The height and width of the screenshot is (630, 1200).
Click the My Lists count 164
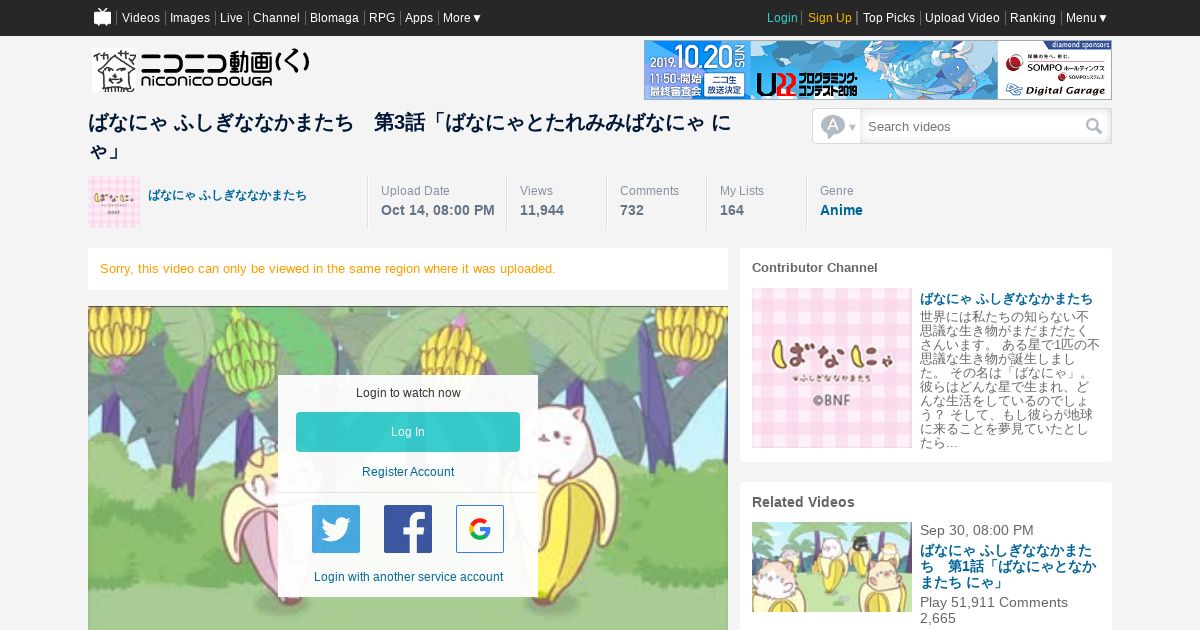tap(732, 210)
